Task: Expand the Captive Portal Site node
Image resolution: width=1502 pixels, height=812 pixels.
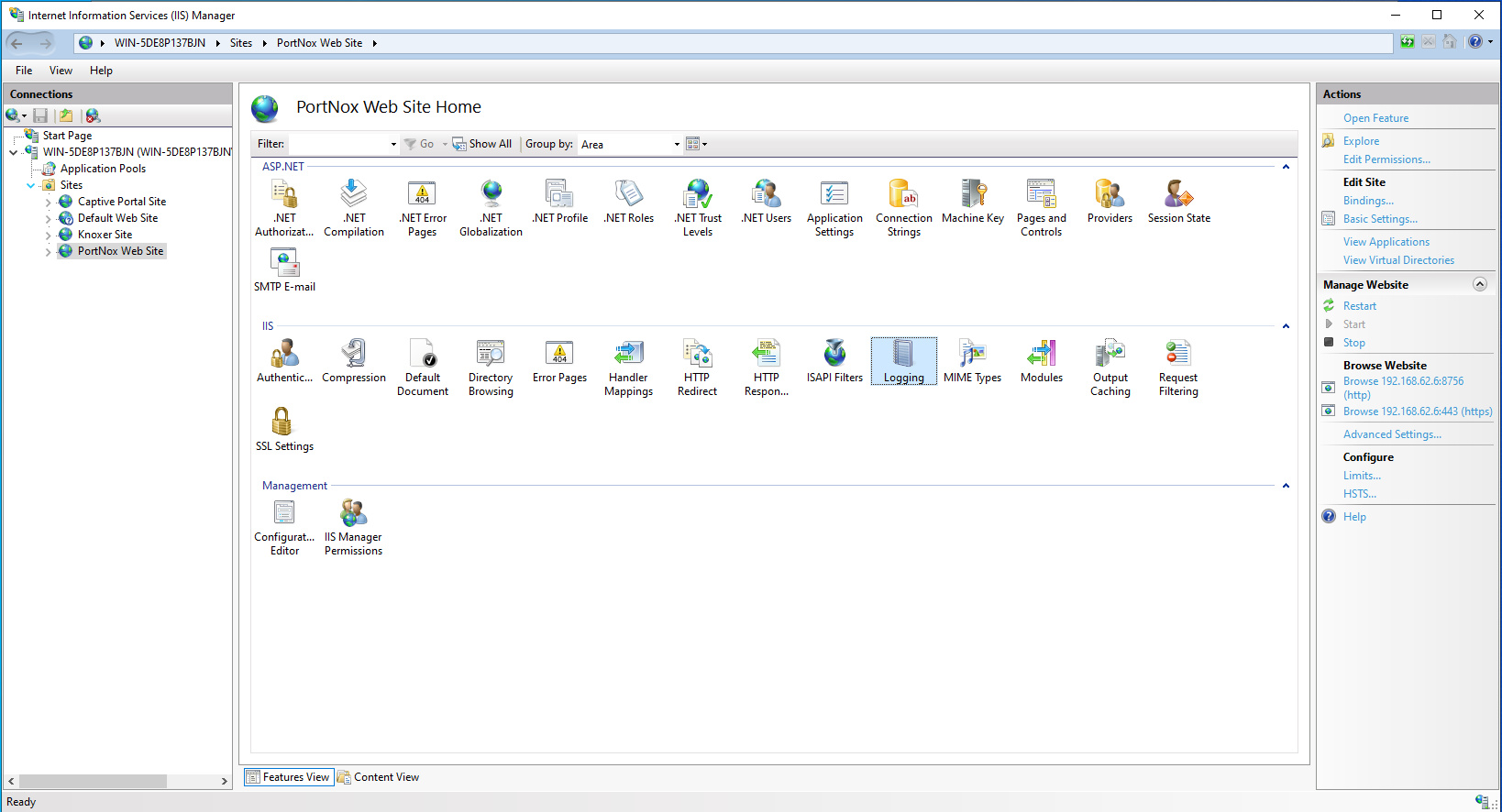Action: (48, 202)
